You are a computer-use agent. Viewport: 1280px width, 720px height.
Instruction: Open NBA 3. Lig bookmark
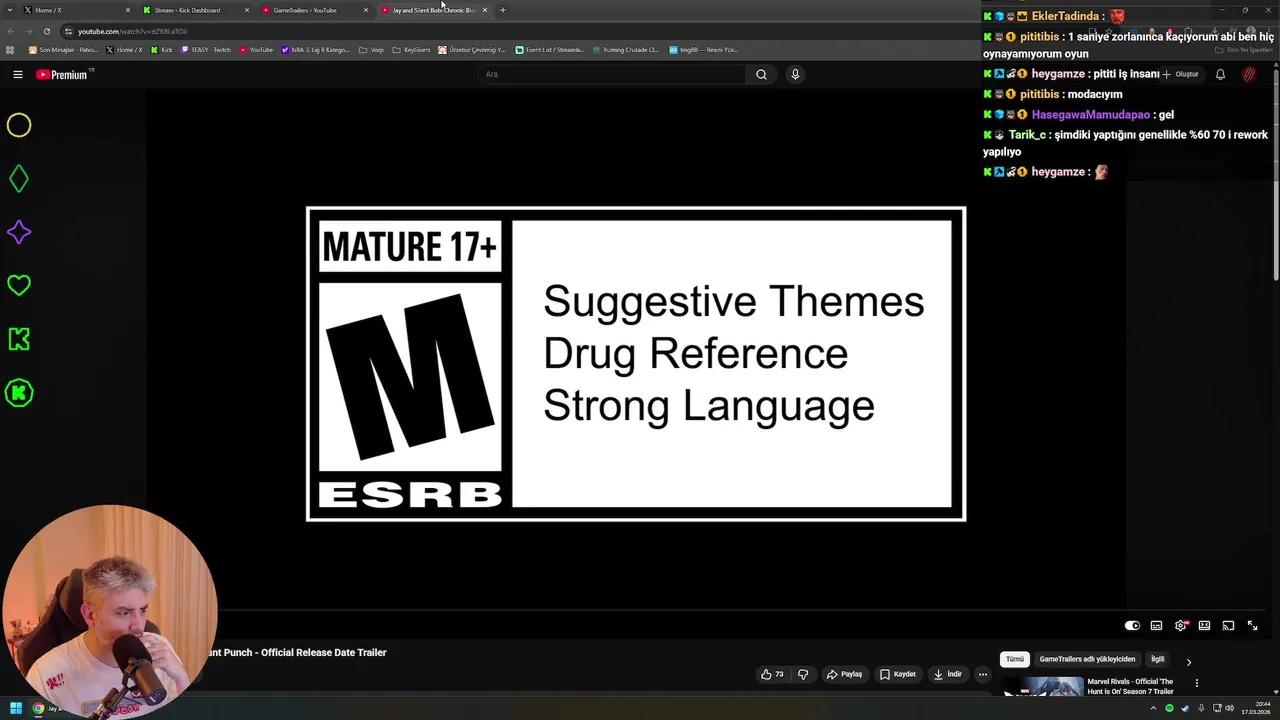point(315,50)
